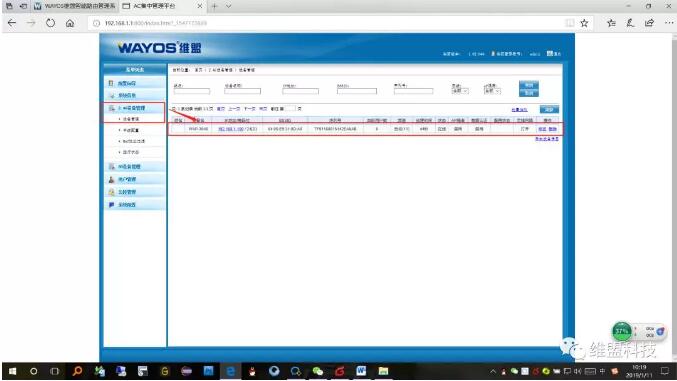Viewport: 677px width, 381px height.
Task: Open File Explorer from the taskbar
Action: [383, 371]
